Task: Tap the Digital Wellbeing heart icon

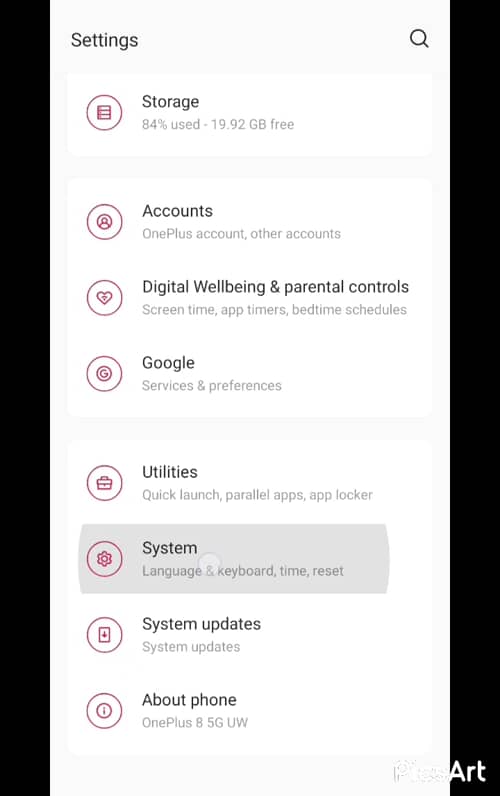Action: tap(104, 297)
